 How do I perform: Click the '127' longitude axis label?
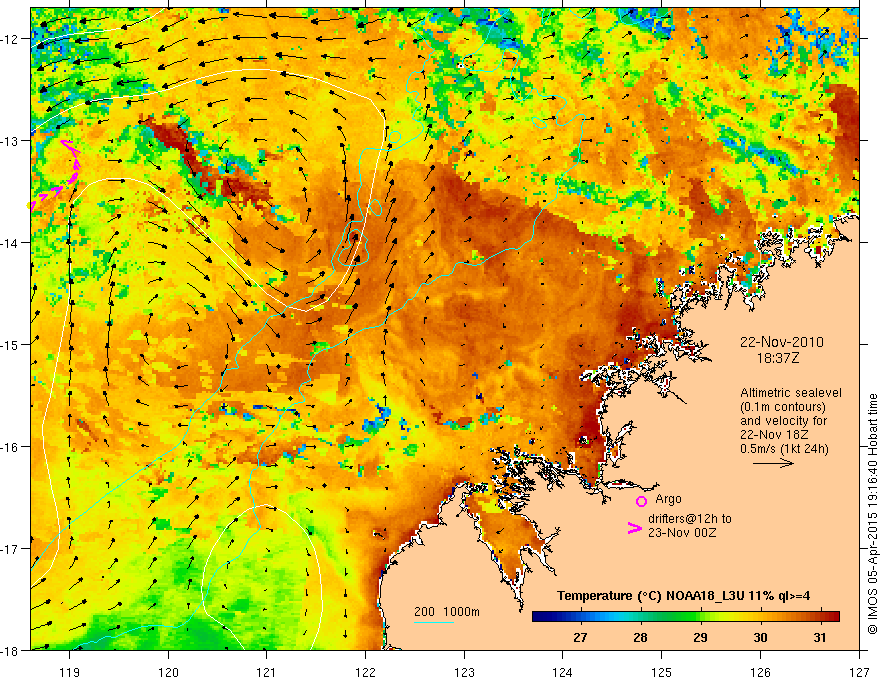[859, 672]
